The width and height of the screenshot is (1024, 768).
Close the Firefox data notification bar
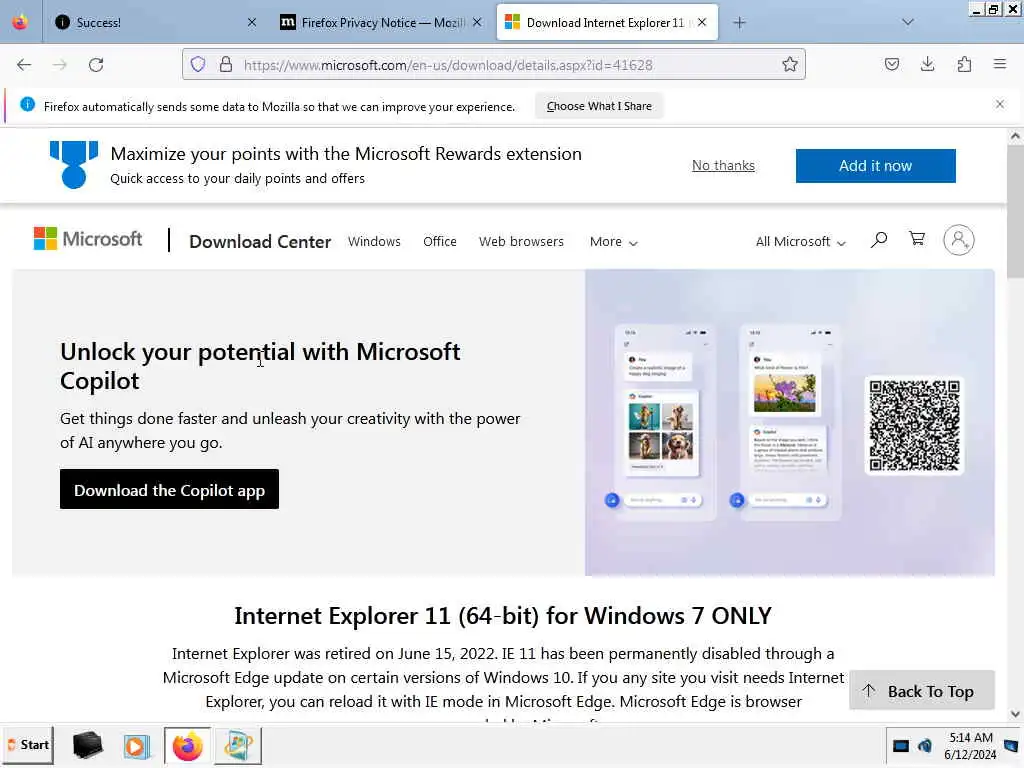coord(999,104)
